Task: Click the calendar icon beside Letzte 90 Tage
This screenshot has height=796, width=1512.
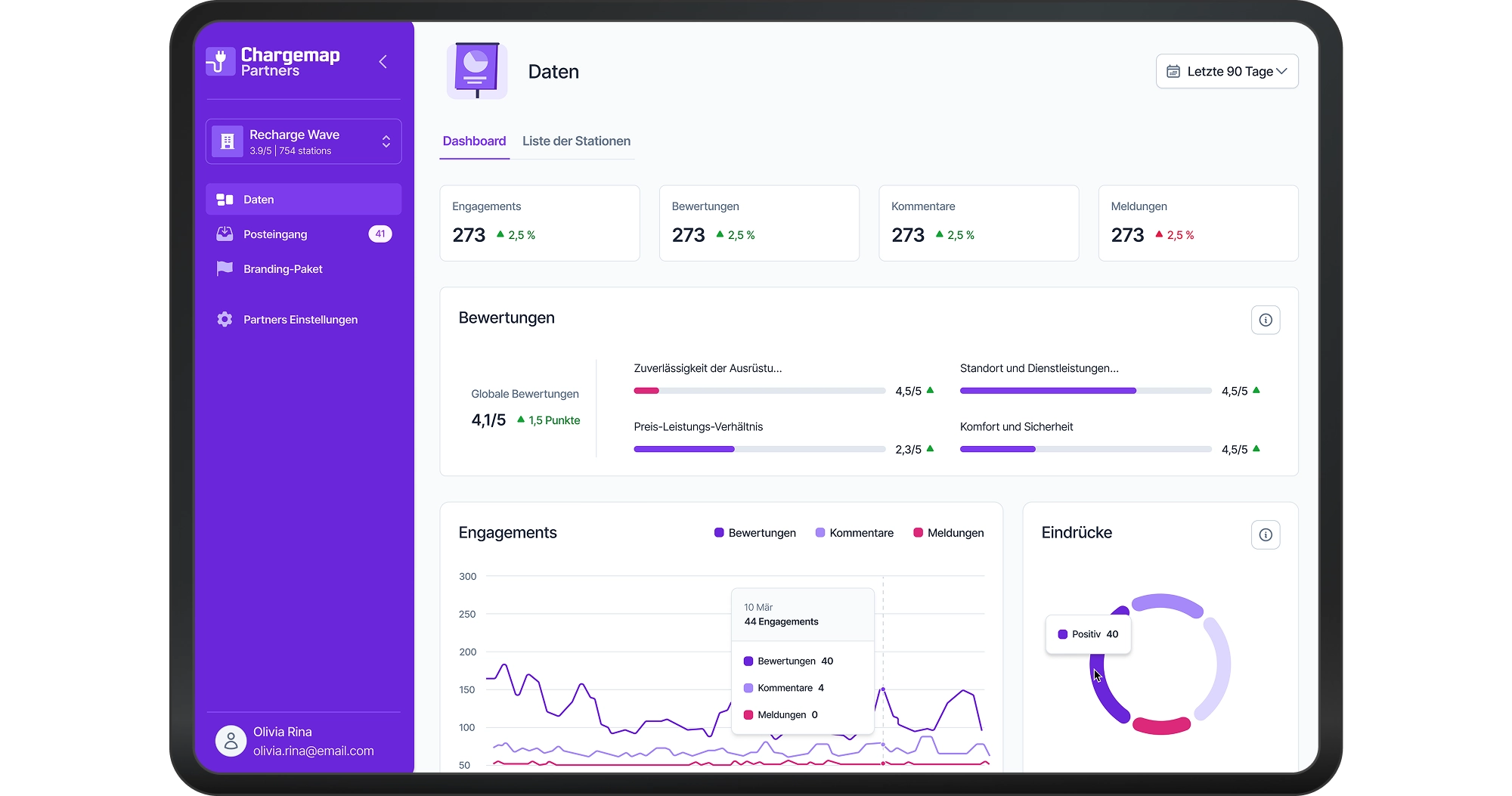Action: click(1173, 71)
